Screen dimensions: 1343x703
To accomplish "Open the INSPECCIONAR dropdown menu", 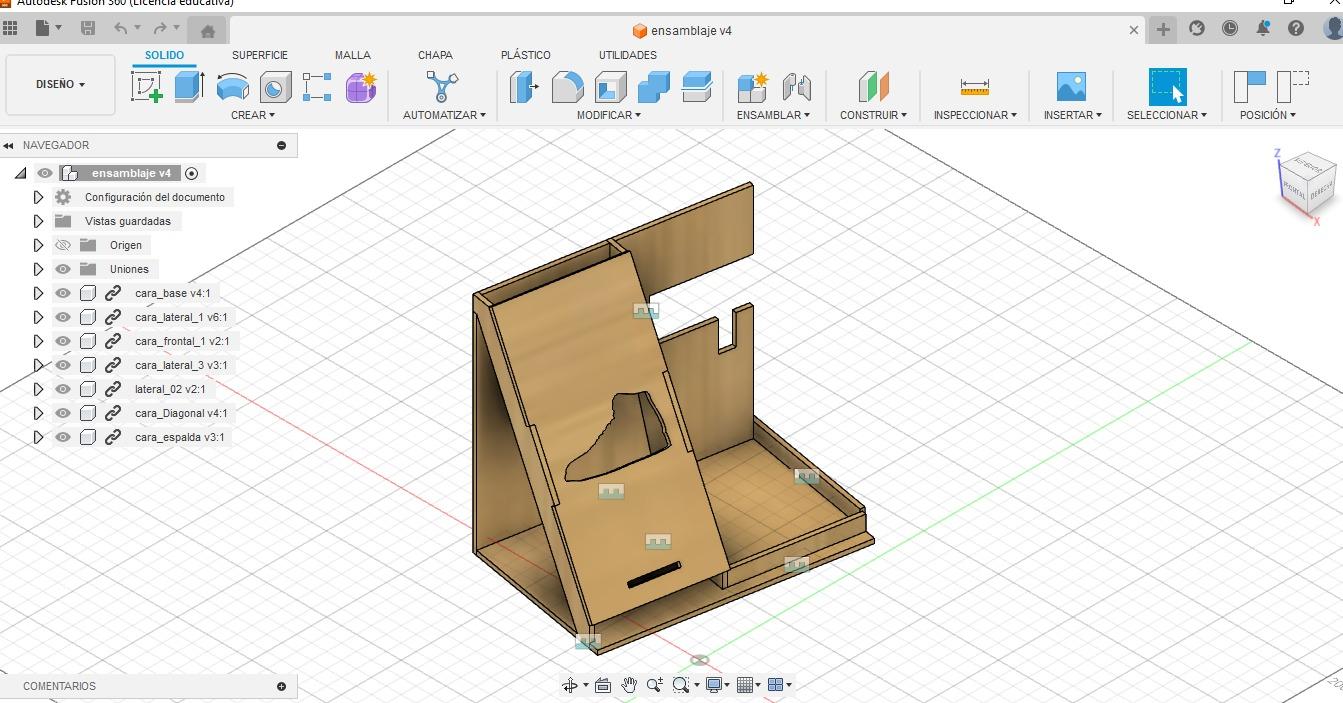I will tap(975, 115).
